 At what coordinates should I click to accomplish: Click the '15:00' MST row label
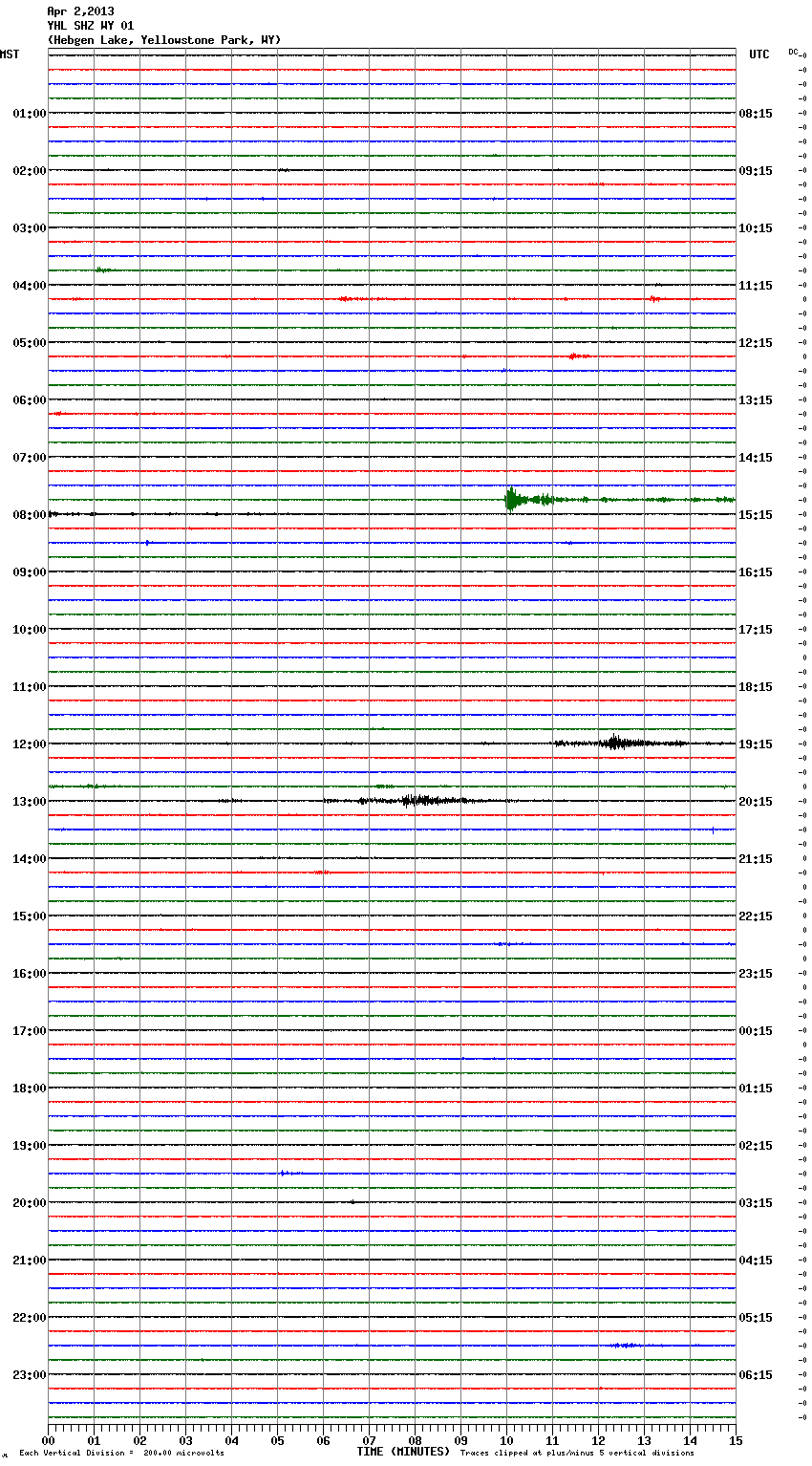click(x=30, y=916)
